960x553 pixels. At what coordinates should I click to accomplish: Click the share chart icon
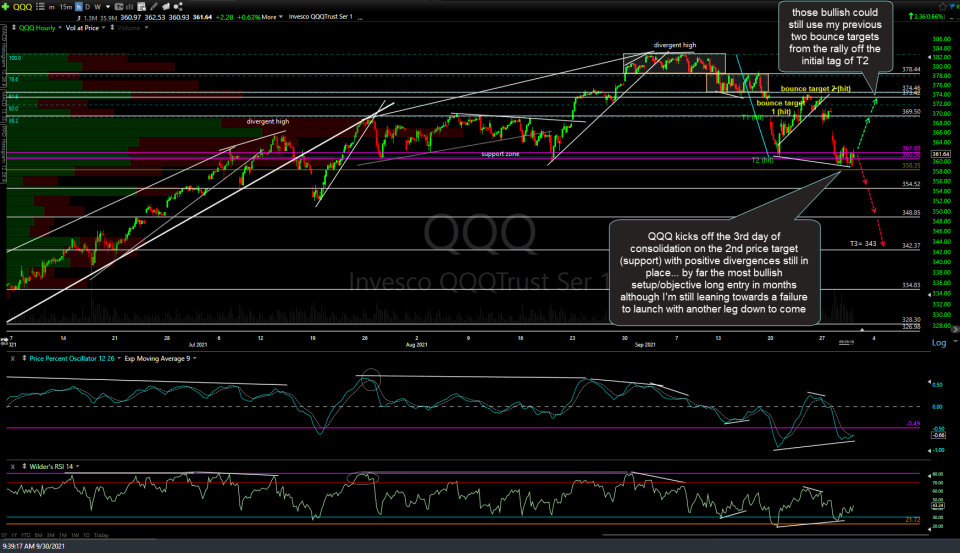178,7
